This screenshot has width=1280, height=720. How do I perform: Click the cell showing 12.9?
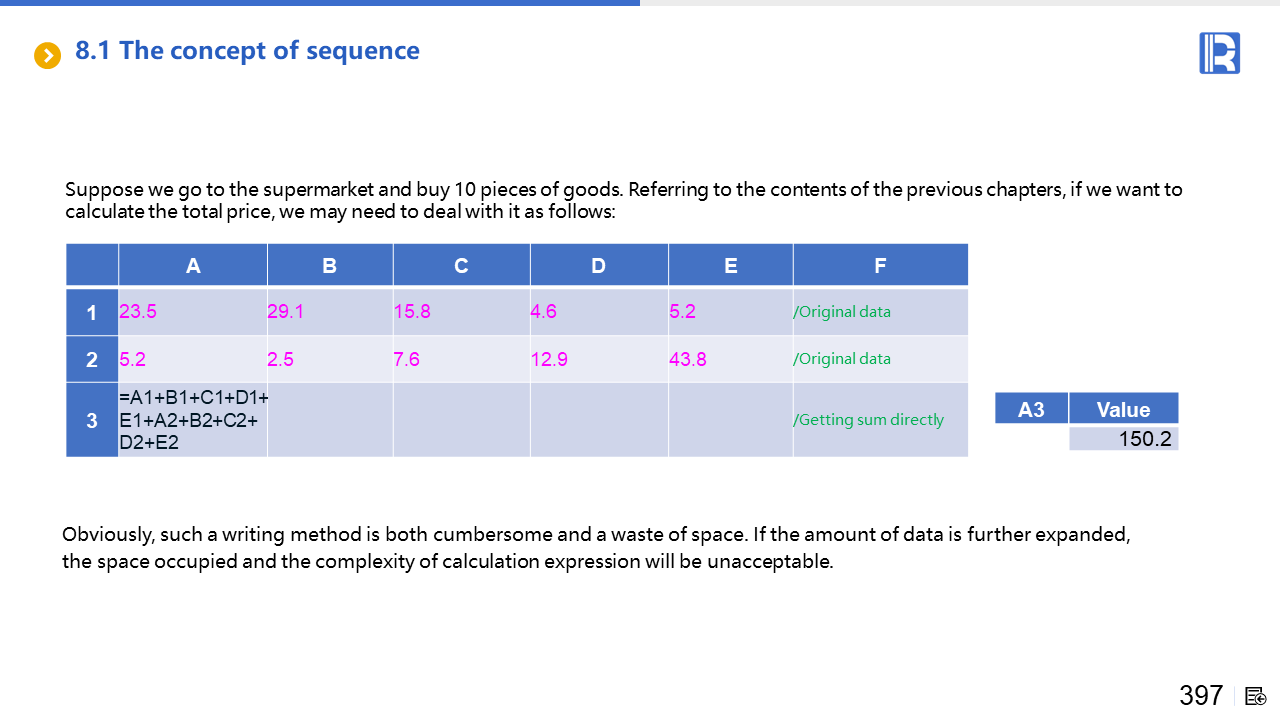(x=549, y=359)
